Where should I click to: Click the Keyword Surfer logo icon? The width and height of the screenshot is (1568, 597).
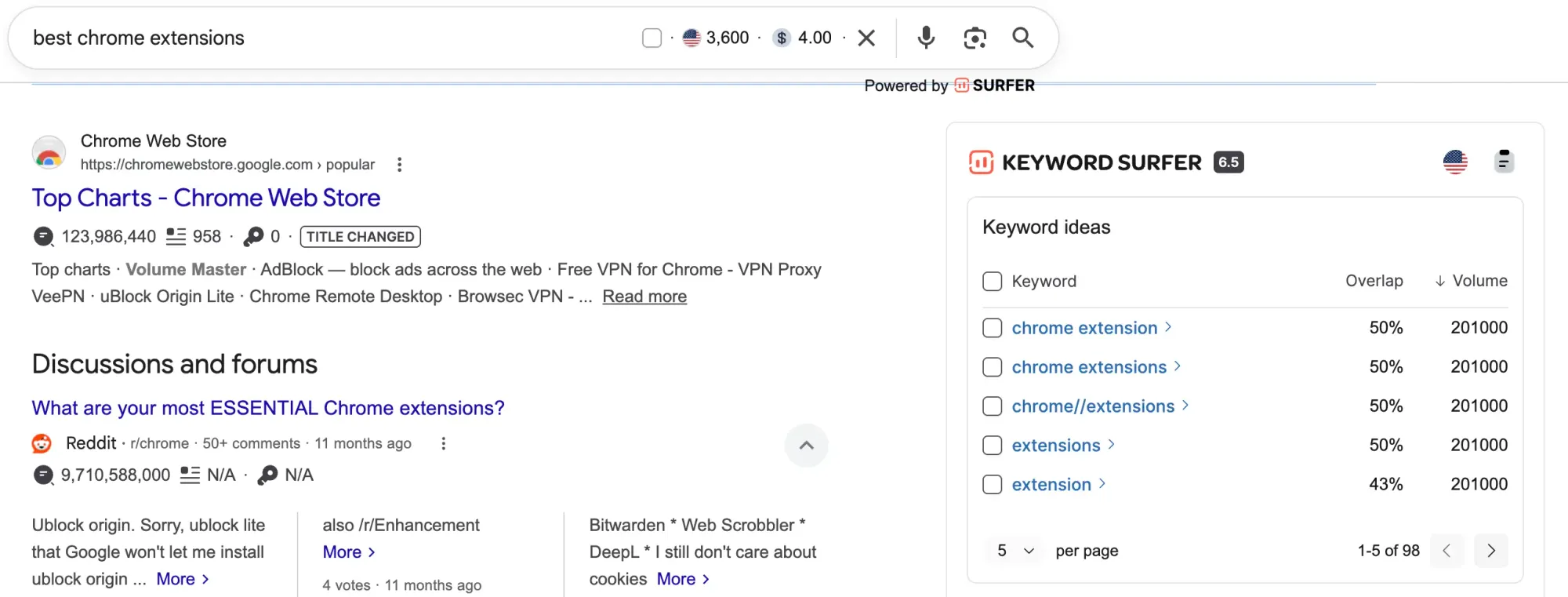[x=981, y=162]
